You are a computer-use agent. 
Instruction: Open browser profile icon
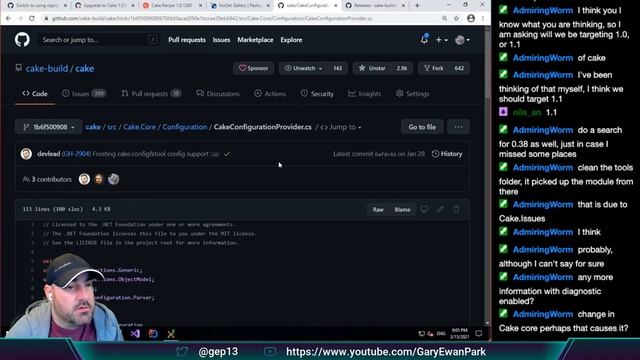471,18
